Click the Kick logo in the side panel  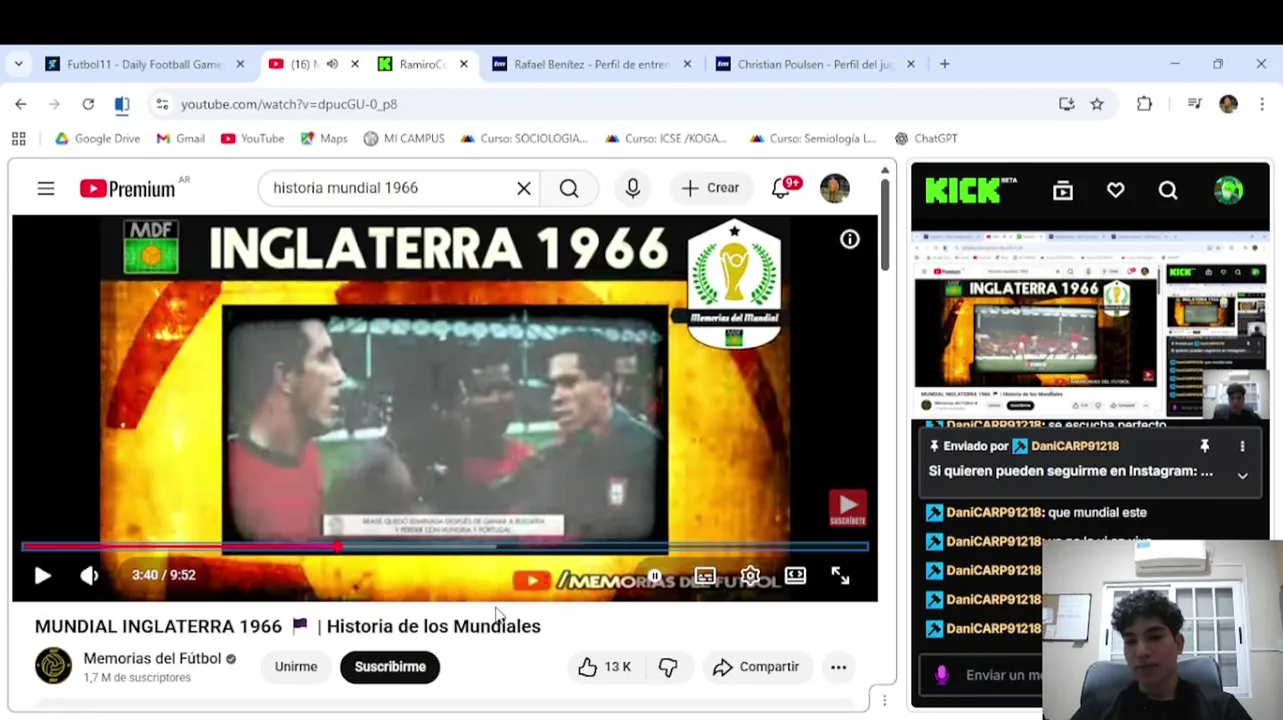pyautogui.click(x=969, y=191)
